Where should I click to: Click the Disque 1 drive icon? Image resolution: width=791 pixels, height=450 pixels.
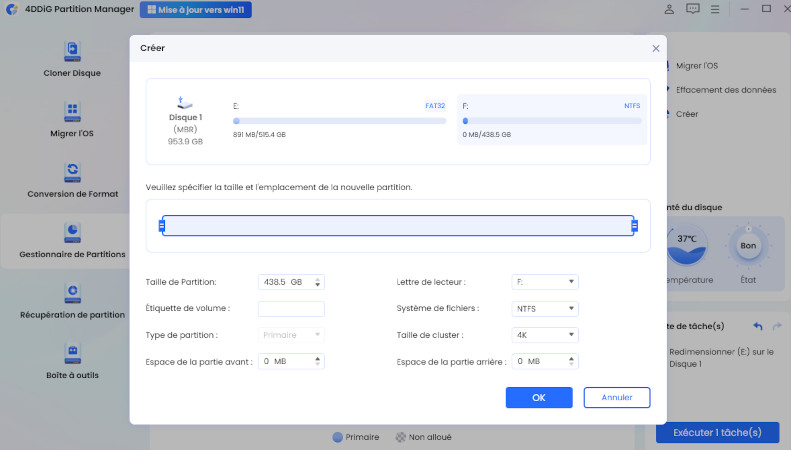(185, 102)
